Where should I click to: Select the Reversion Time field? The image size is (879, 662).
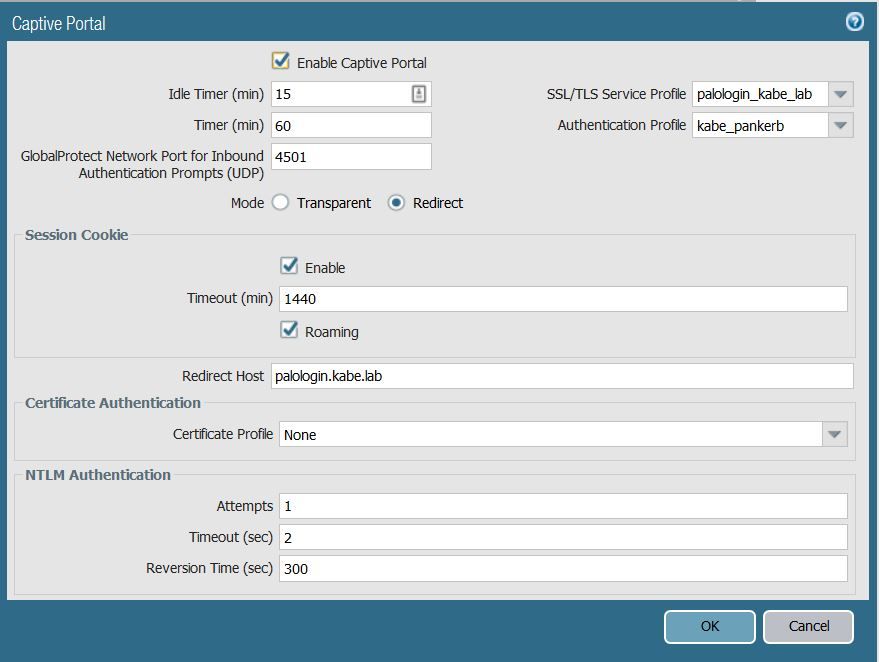click(562, 569)
